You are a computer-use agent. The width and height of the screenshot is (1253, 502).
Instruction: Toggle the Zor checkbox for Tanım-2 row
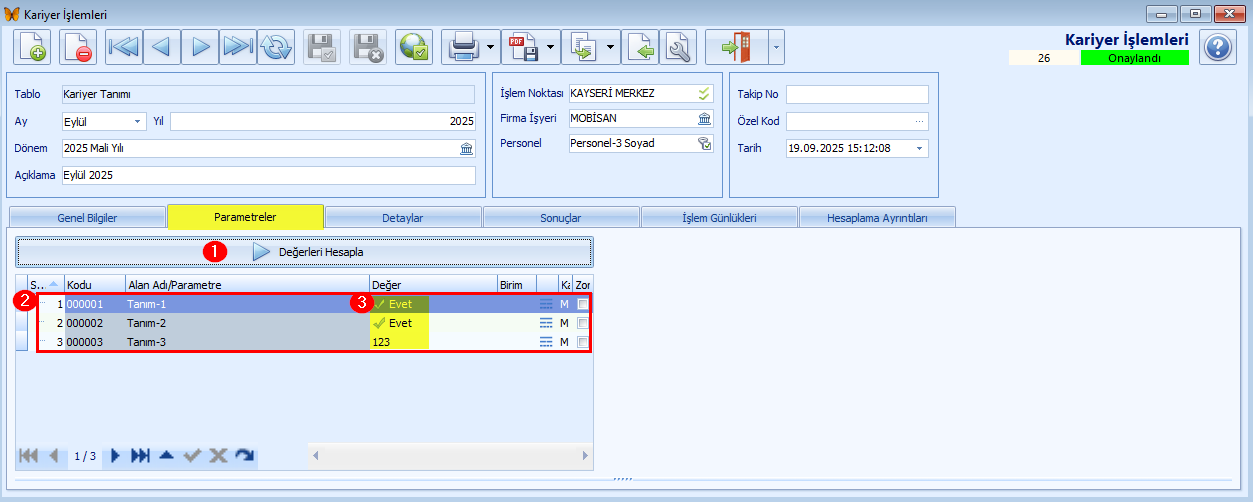click(583, 323)
